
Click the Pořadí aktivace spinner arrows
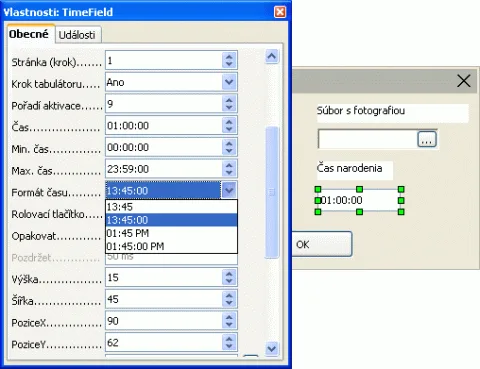coord(229,104)
